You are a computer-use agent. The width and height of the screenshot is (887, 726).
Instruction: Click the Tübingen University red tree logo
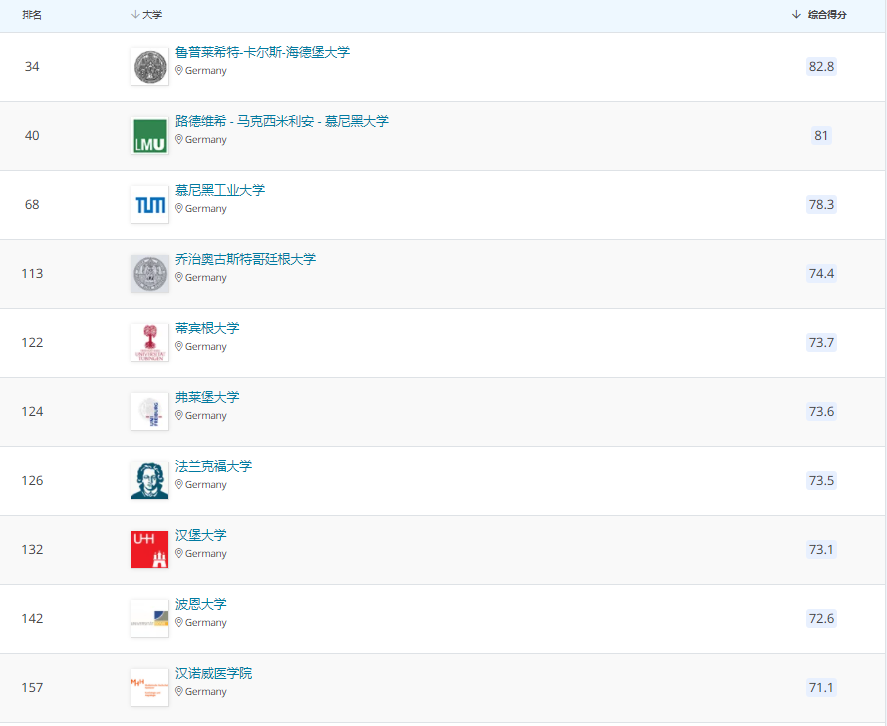(149, 343)
